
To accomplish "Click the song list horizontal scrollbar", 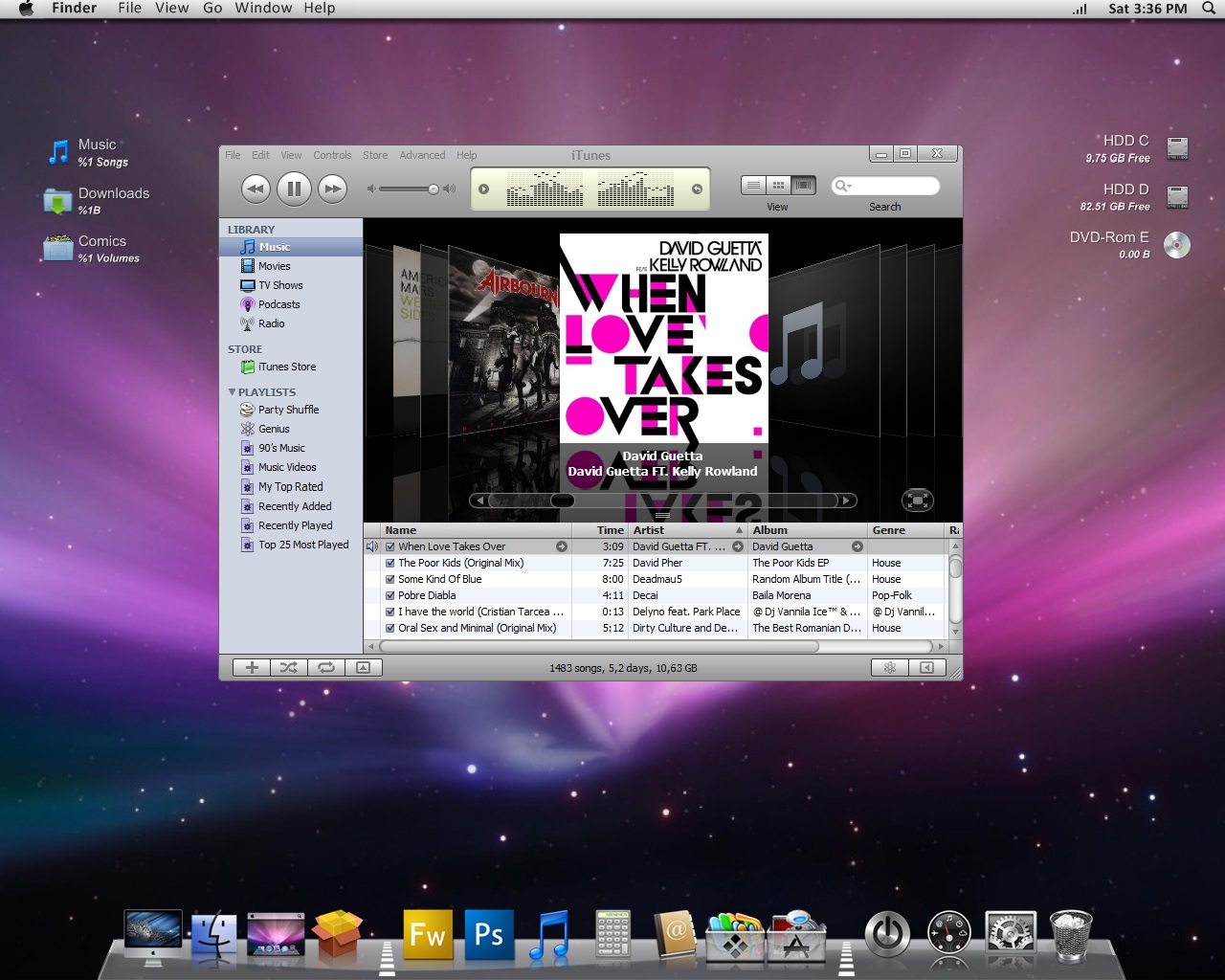I will pyautogui.click(x=599, y=647).
